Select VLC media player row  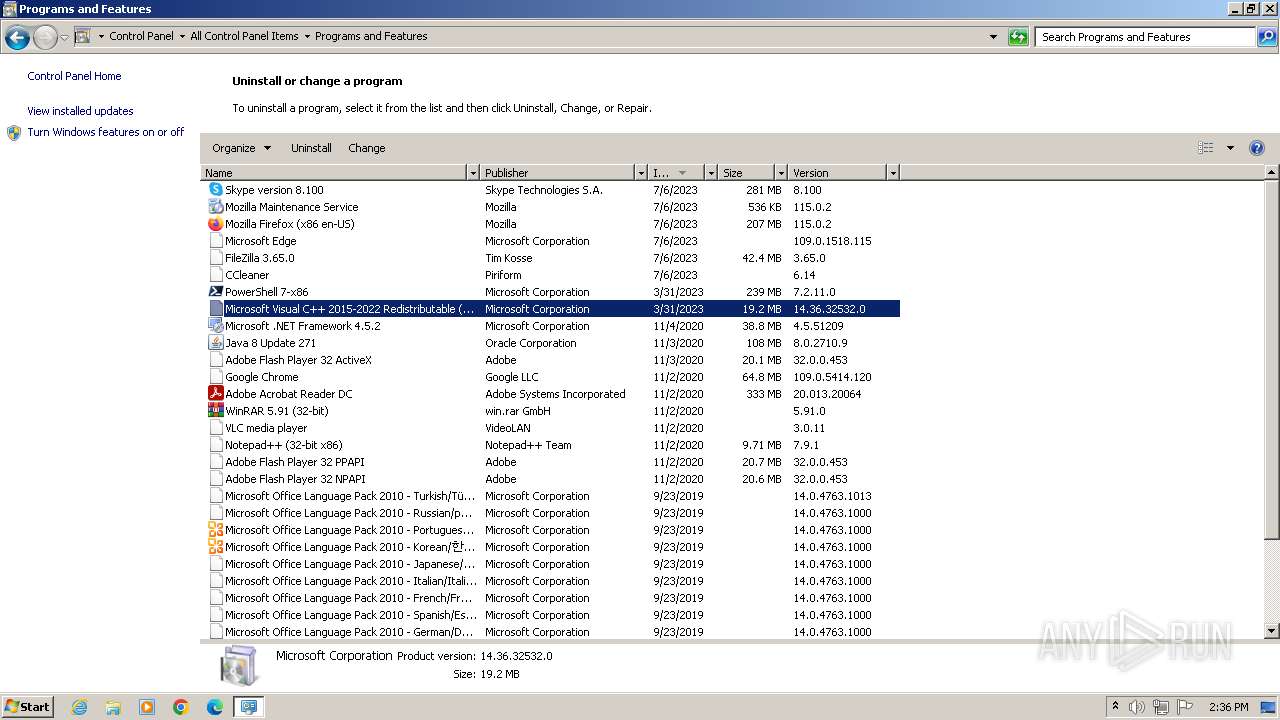pos(552,428)
